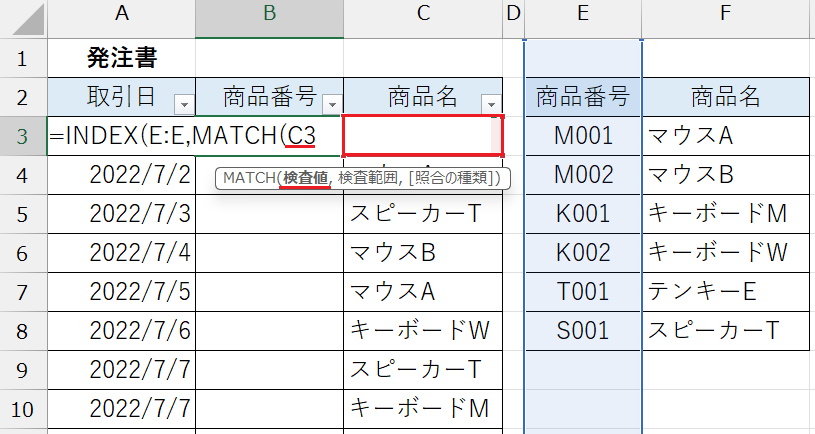The height and width of the screenshot is (434, 815).
Task: Select product code K001
Action: coord(583,214)
